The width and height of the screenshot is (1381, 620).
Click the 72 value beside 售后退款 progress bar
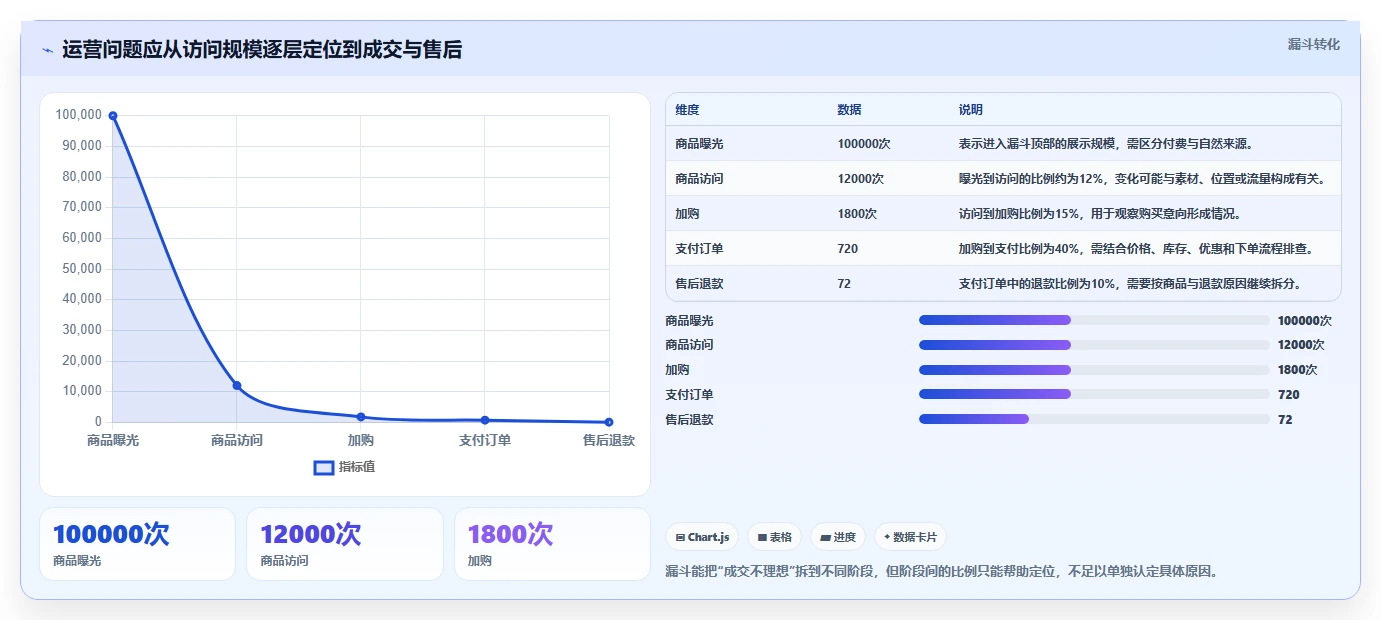pyautogui.click(x=1285, y=420)
